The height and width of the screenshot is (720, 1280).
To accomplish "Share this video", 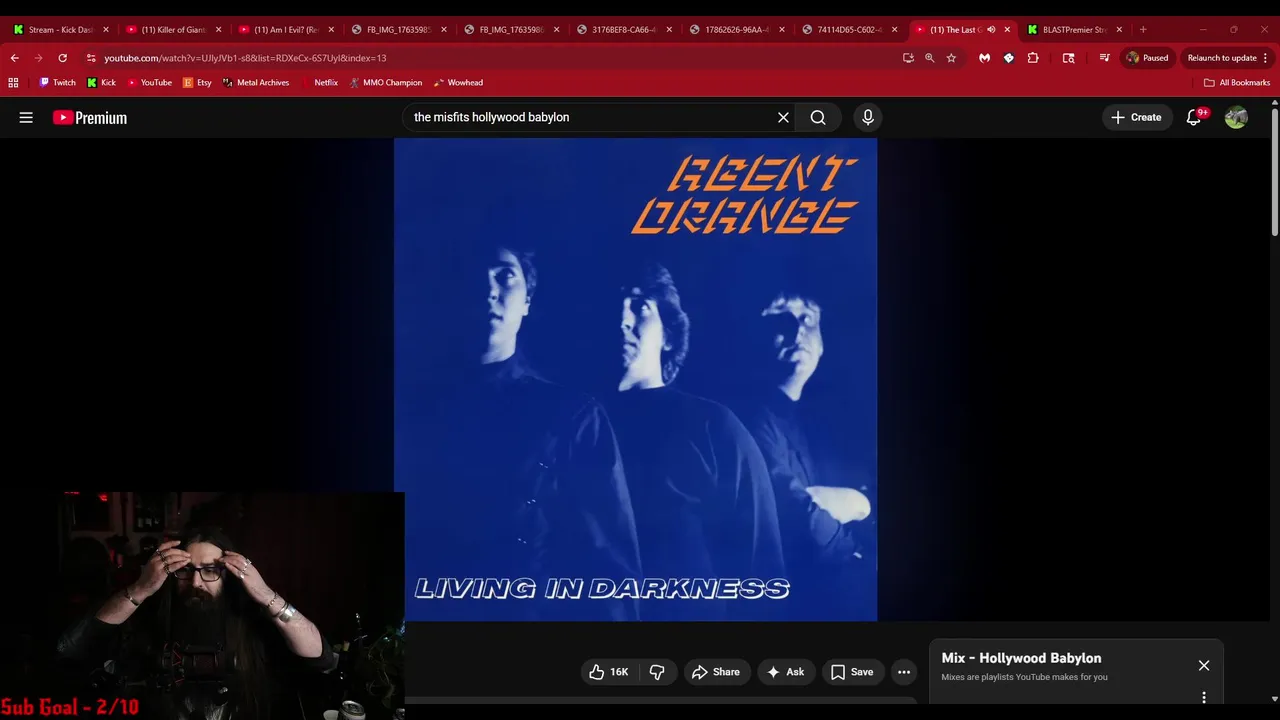I will click(715, 672).
